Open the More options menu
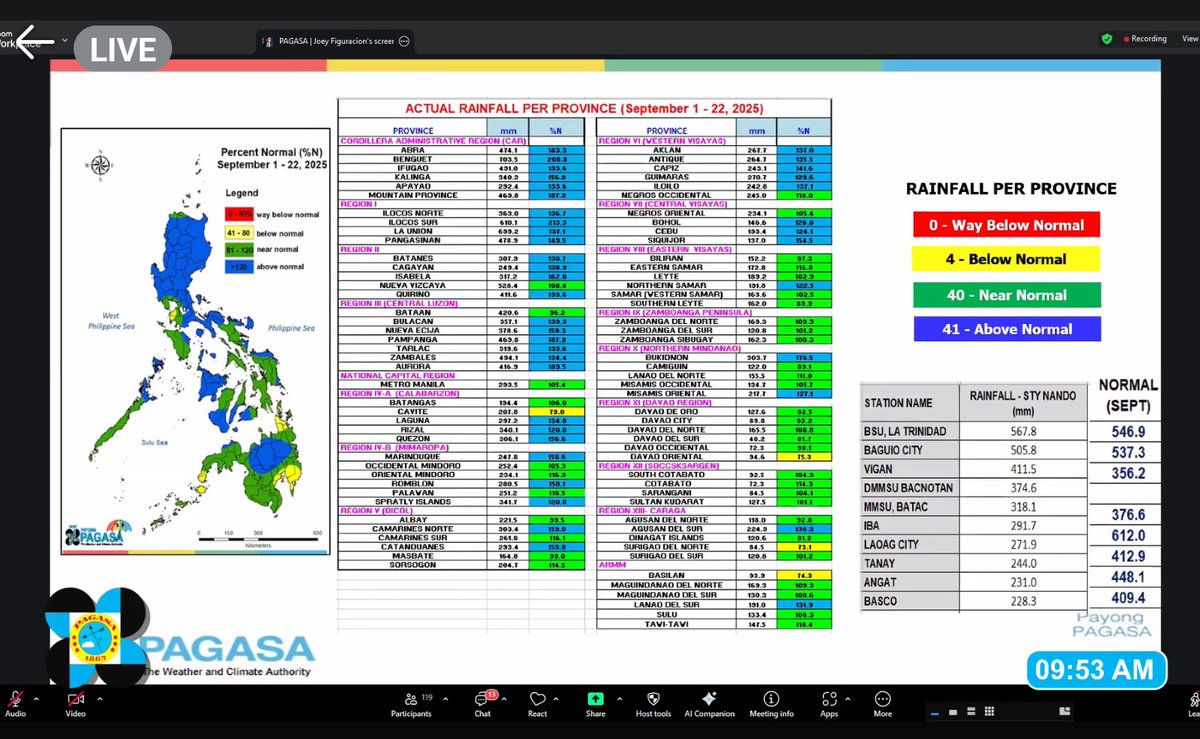 coord(882,703)
